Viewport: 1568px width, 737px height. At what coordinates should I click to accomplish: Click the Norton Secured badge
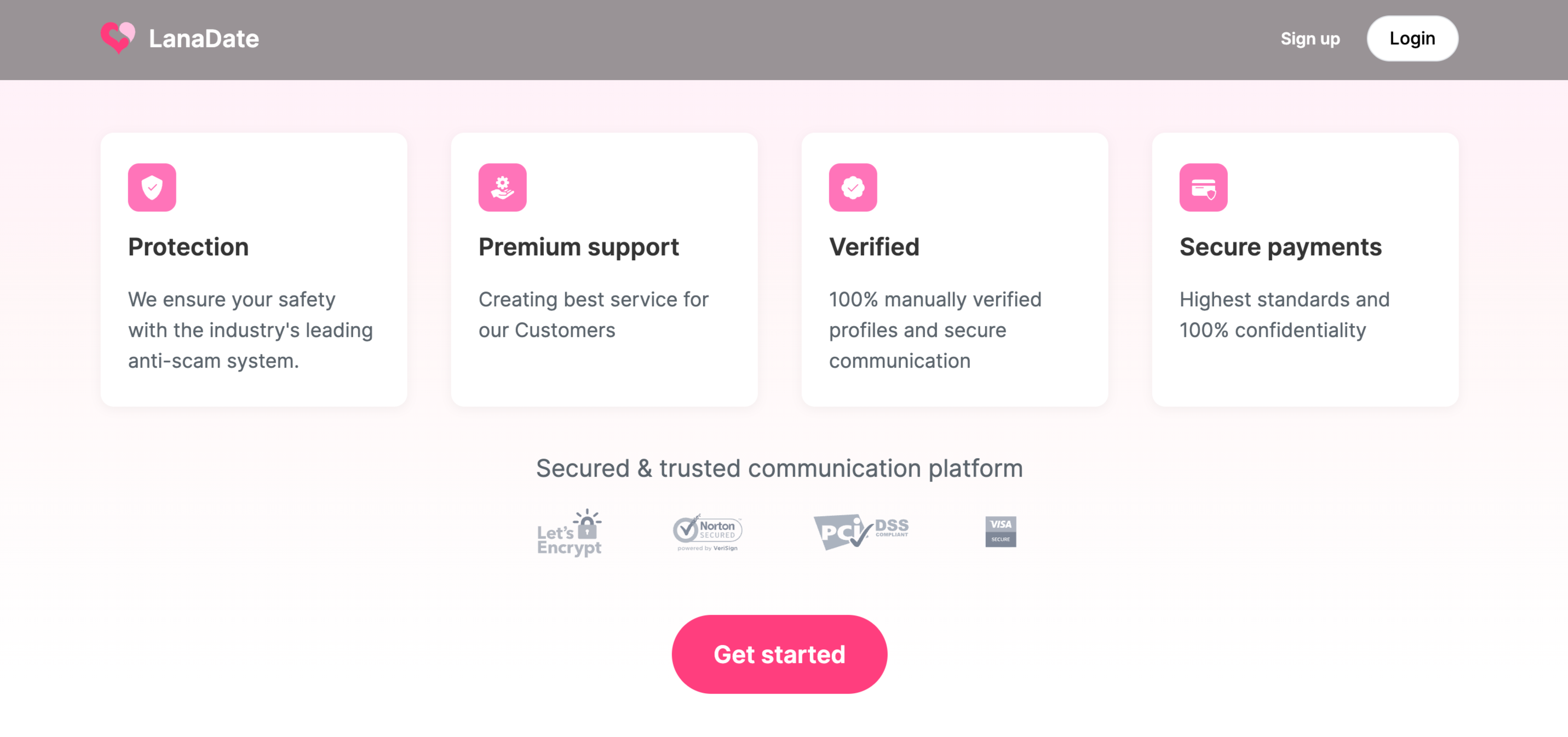(x=707, y=533)
